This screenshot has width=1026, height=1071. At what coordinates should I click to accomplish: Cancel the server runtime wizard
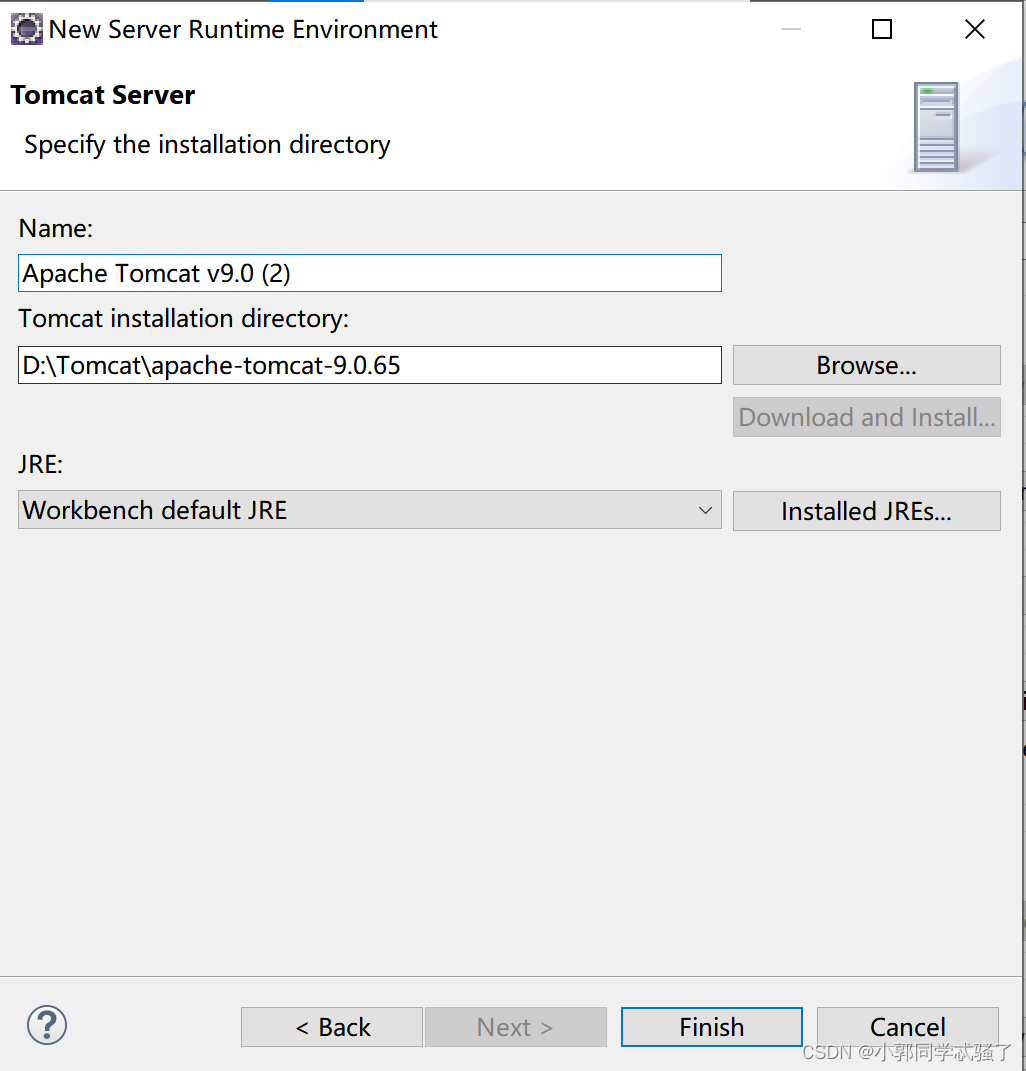(907, 1027)
